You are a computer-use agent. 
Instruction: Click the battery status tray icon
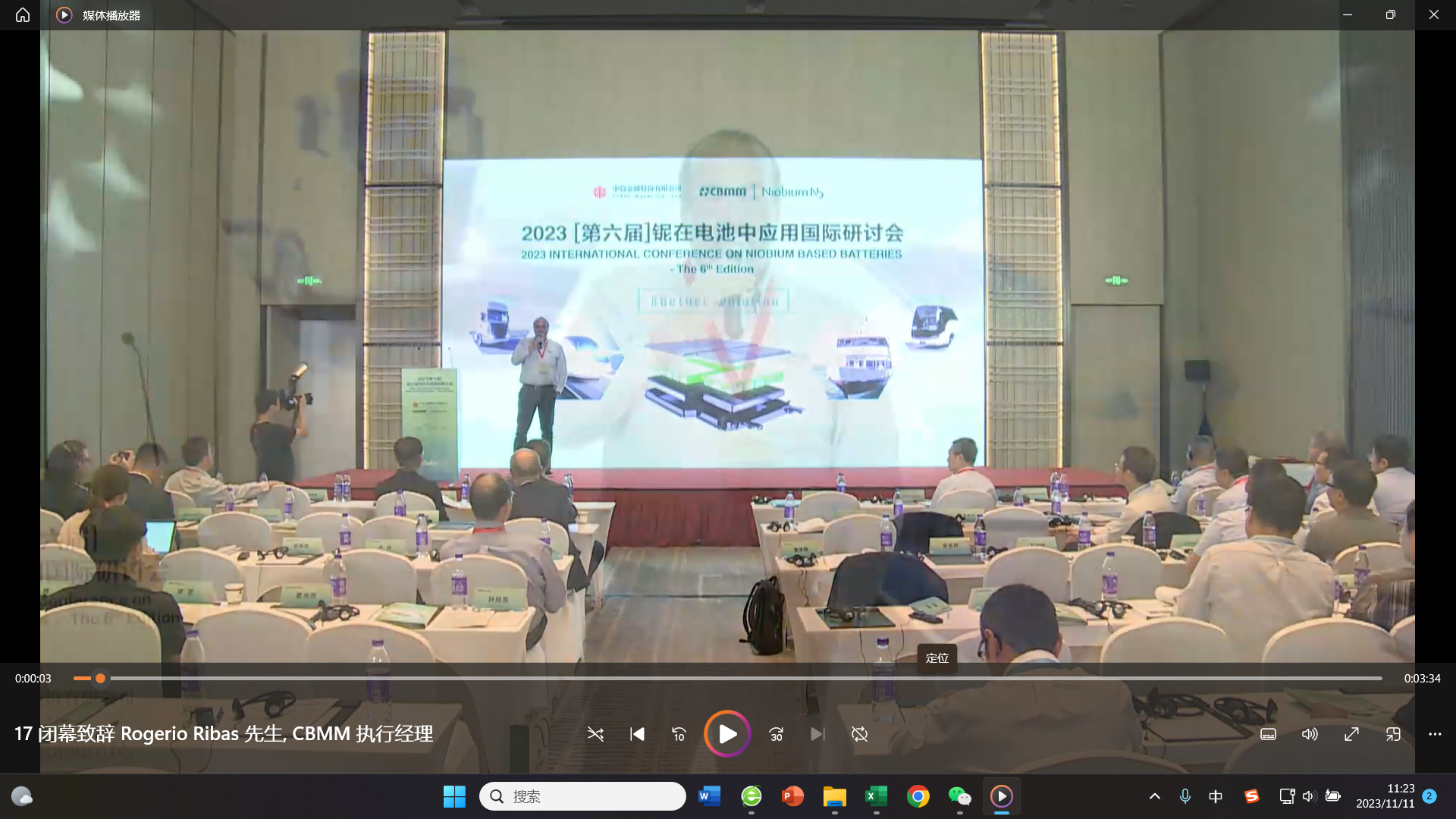point(1332,796)
